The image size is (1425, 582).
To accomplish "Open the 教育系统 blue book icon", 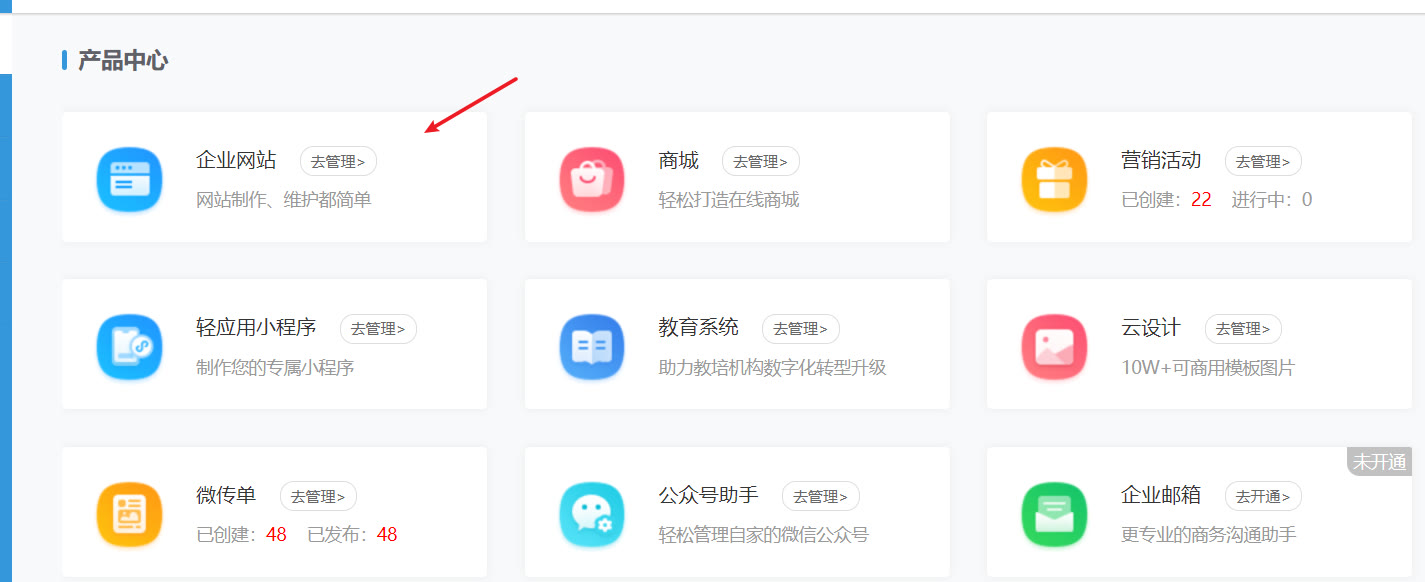I will pyautogui.click(x=592, y=344).
